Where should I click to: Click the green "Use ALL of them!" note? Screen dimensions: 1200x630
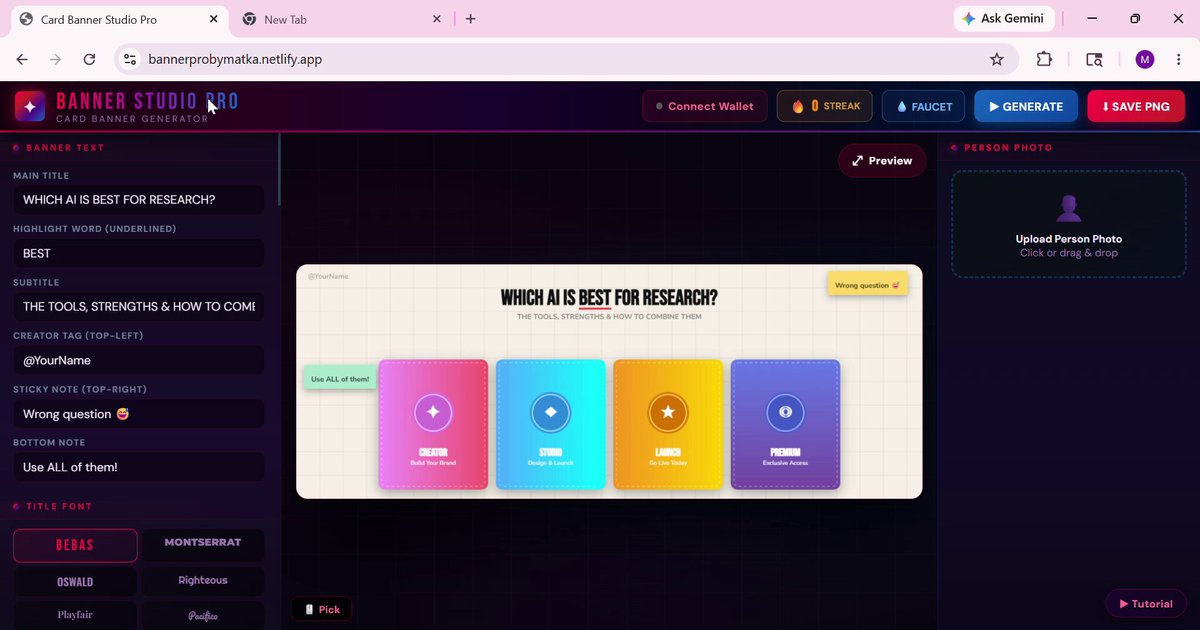click(340, 379)
